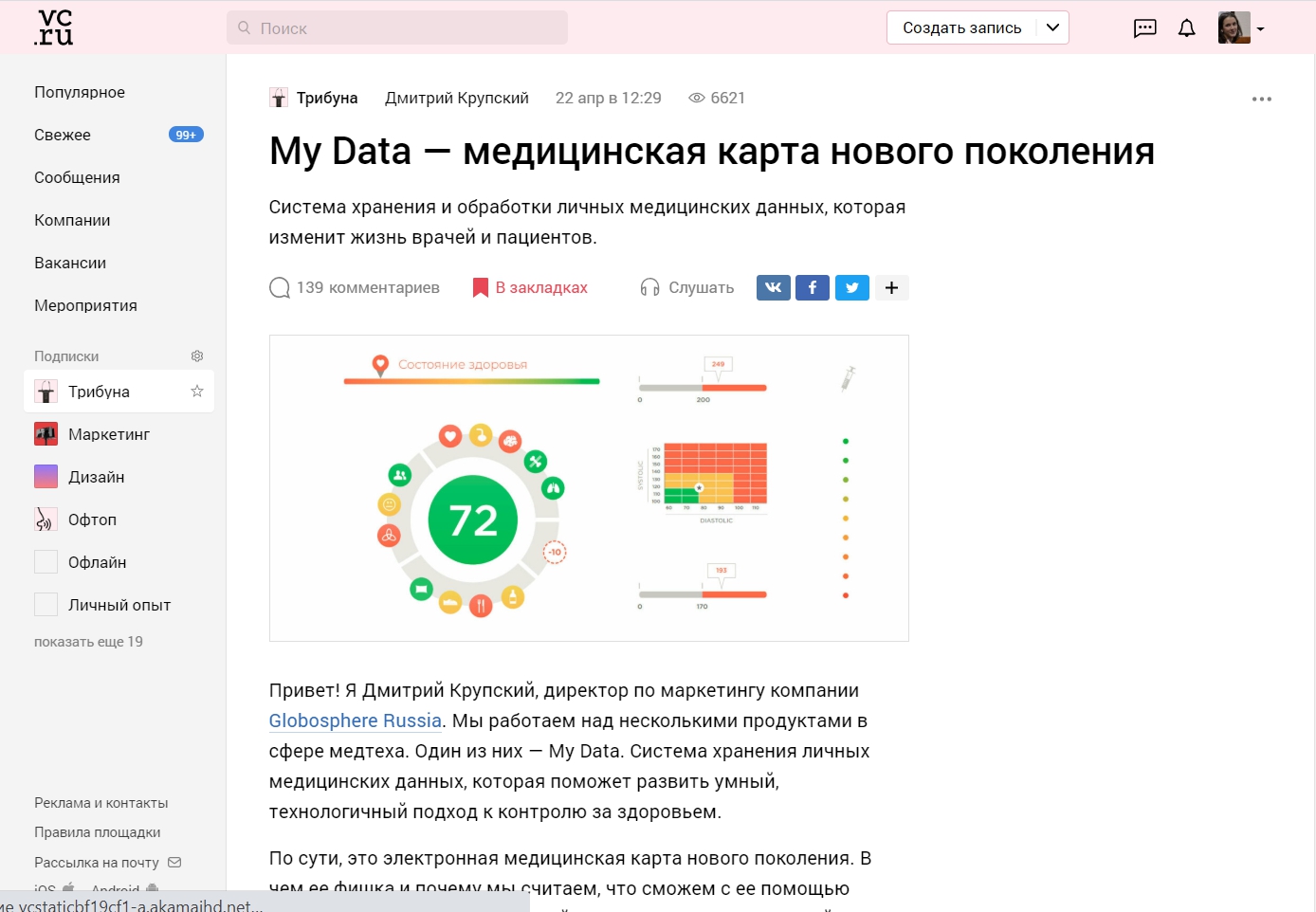This screenshot has width=1316, height=912.
Task: Open Правила площадки link
Action: [x=98, y=832]
